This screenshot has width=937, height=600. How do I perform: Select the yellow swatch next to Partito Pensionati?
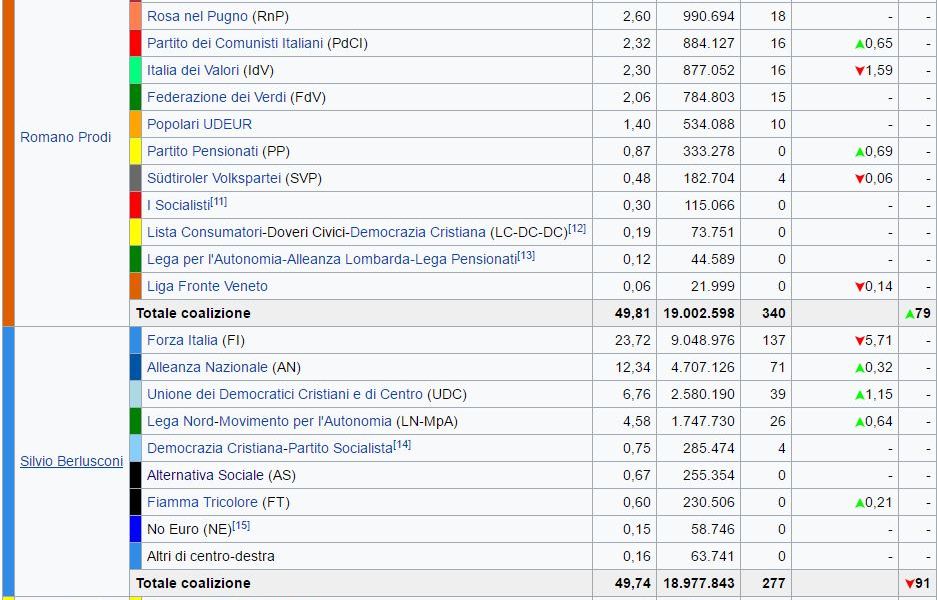(x=138, y=151)
